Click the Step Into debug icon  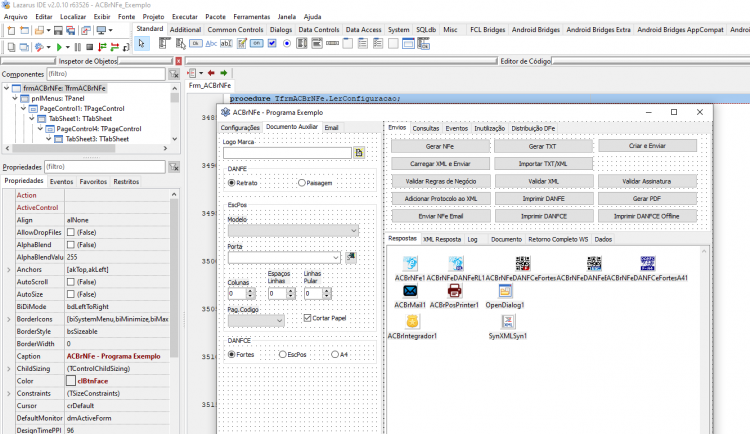tap(102, 47)
